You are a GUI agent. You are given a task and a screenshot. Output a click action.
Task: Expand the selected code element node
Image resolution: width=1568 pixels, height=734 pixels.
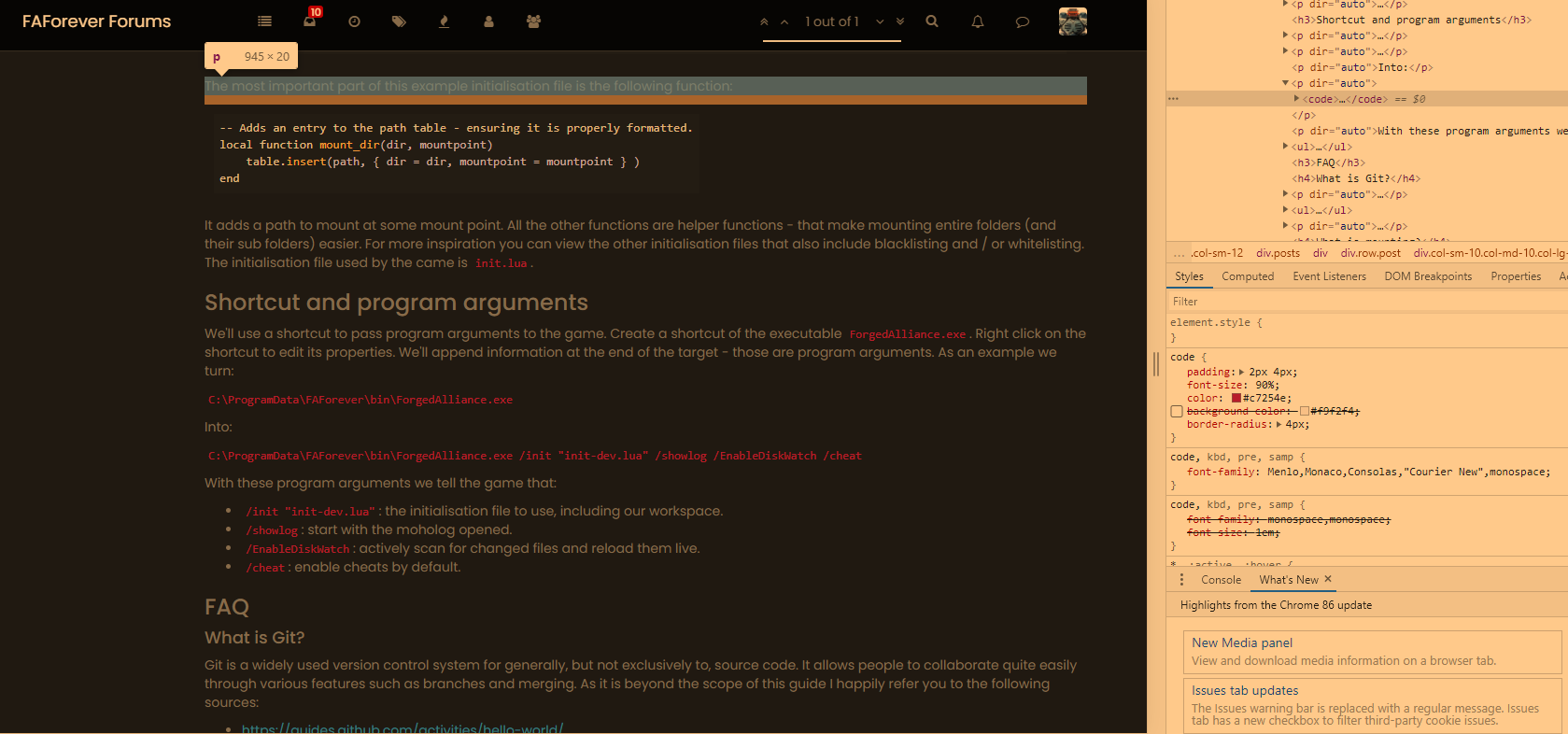click(x=1296, y=98)
